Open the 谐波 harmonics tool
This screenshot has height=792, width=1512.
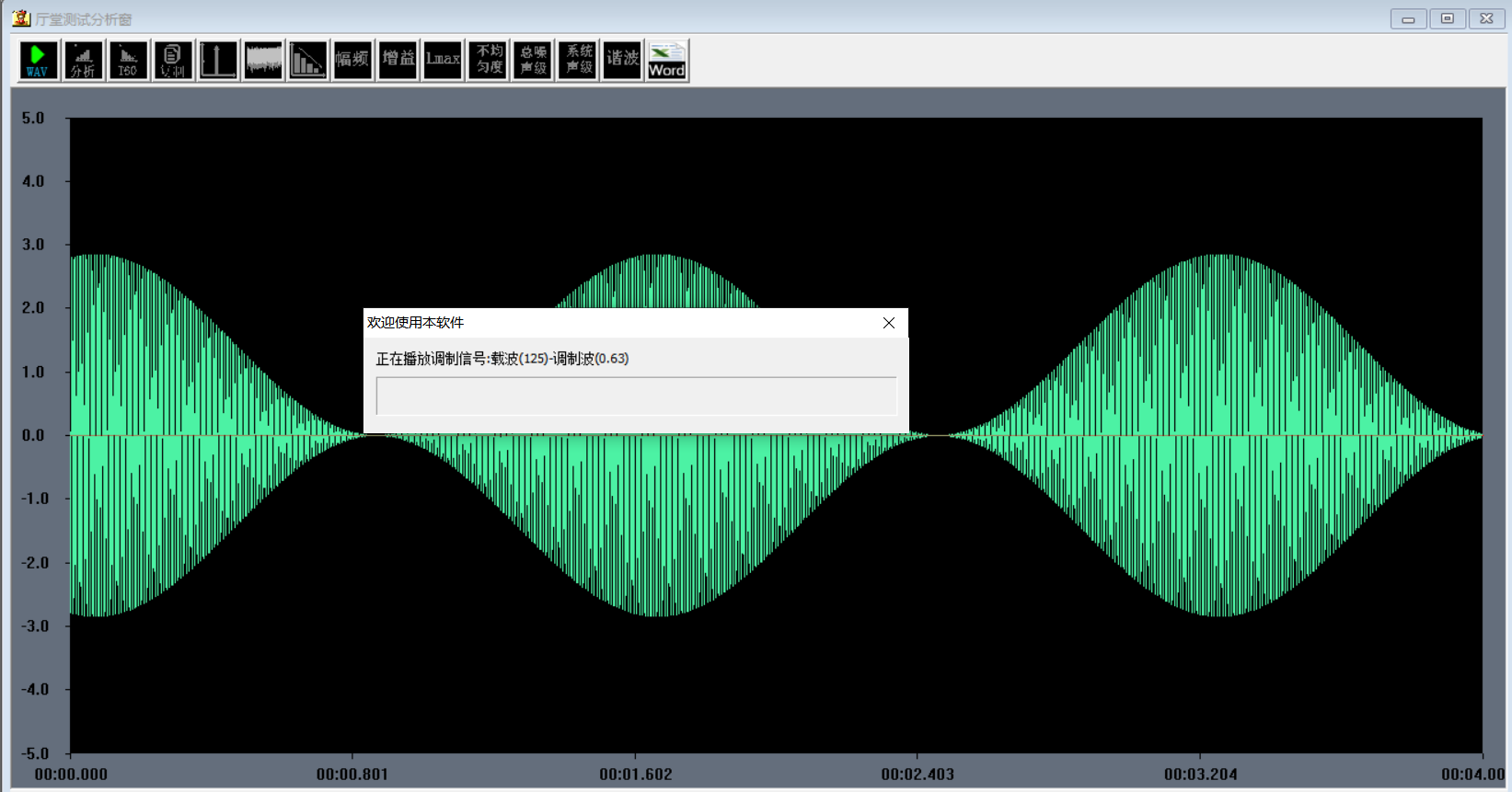pyautogui.click(x=622, y=61)
